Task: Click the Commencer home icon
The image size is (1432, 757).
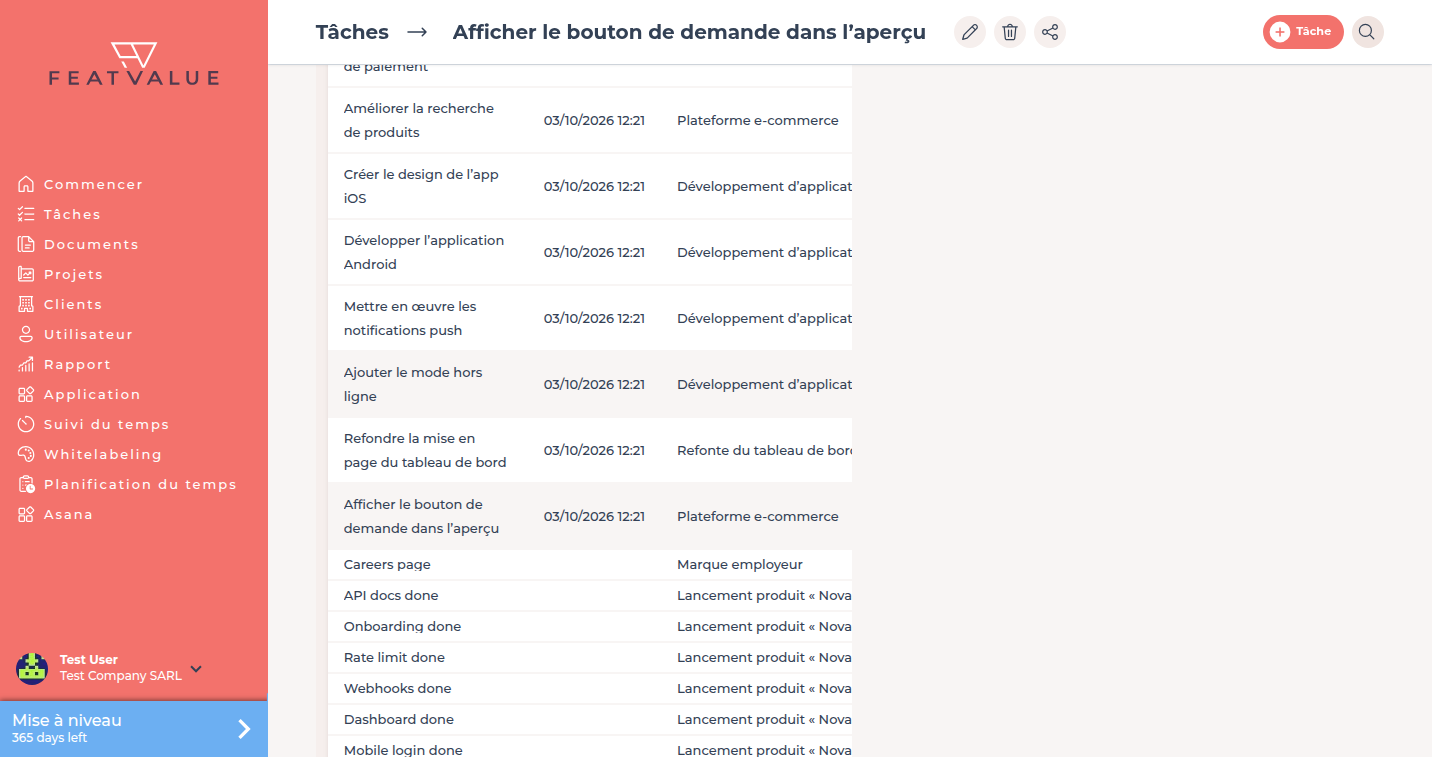Action: [x=26, y=184]
